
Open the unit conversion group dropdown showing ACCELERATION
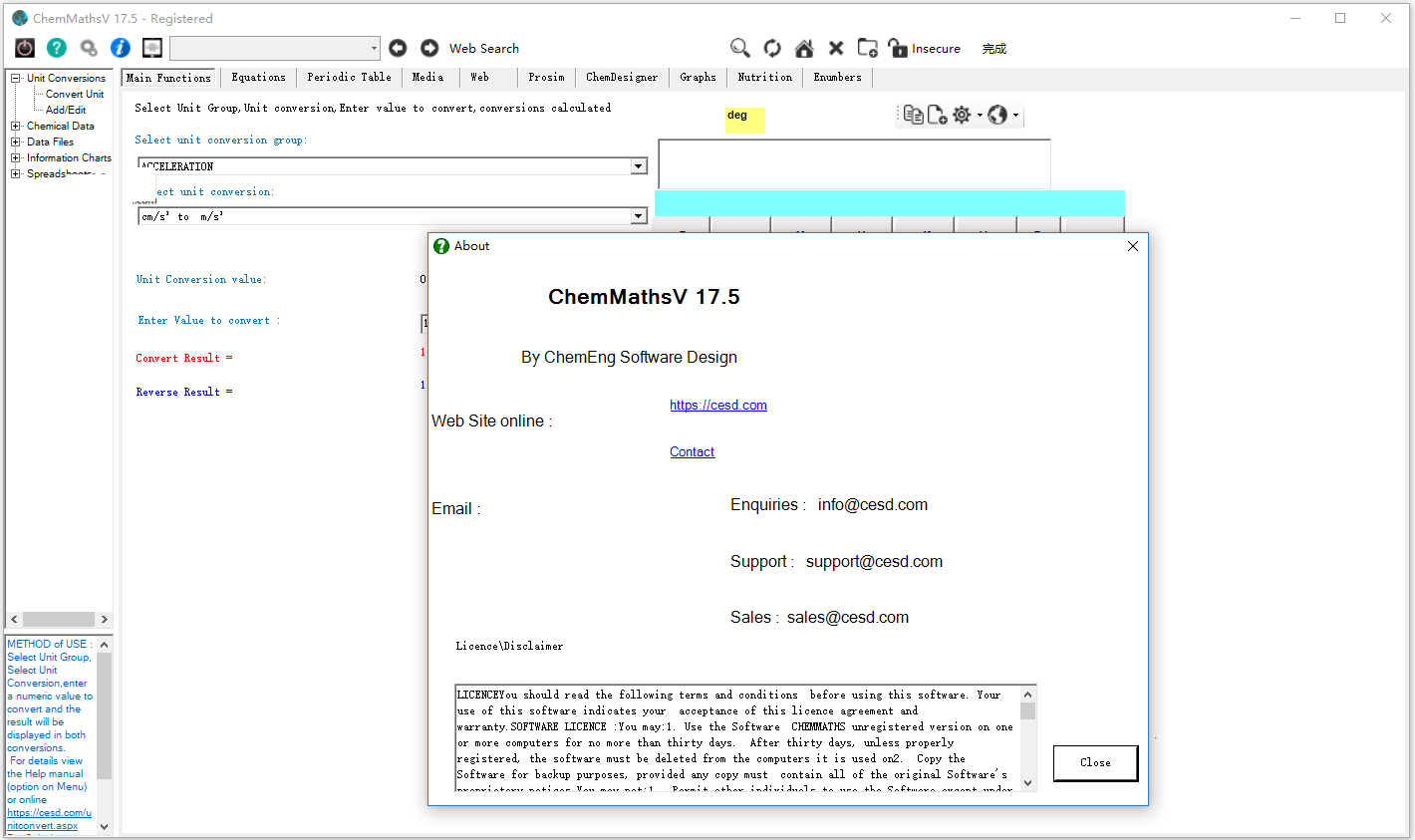click(638, 165)
